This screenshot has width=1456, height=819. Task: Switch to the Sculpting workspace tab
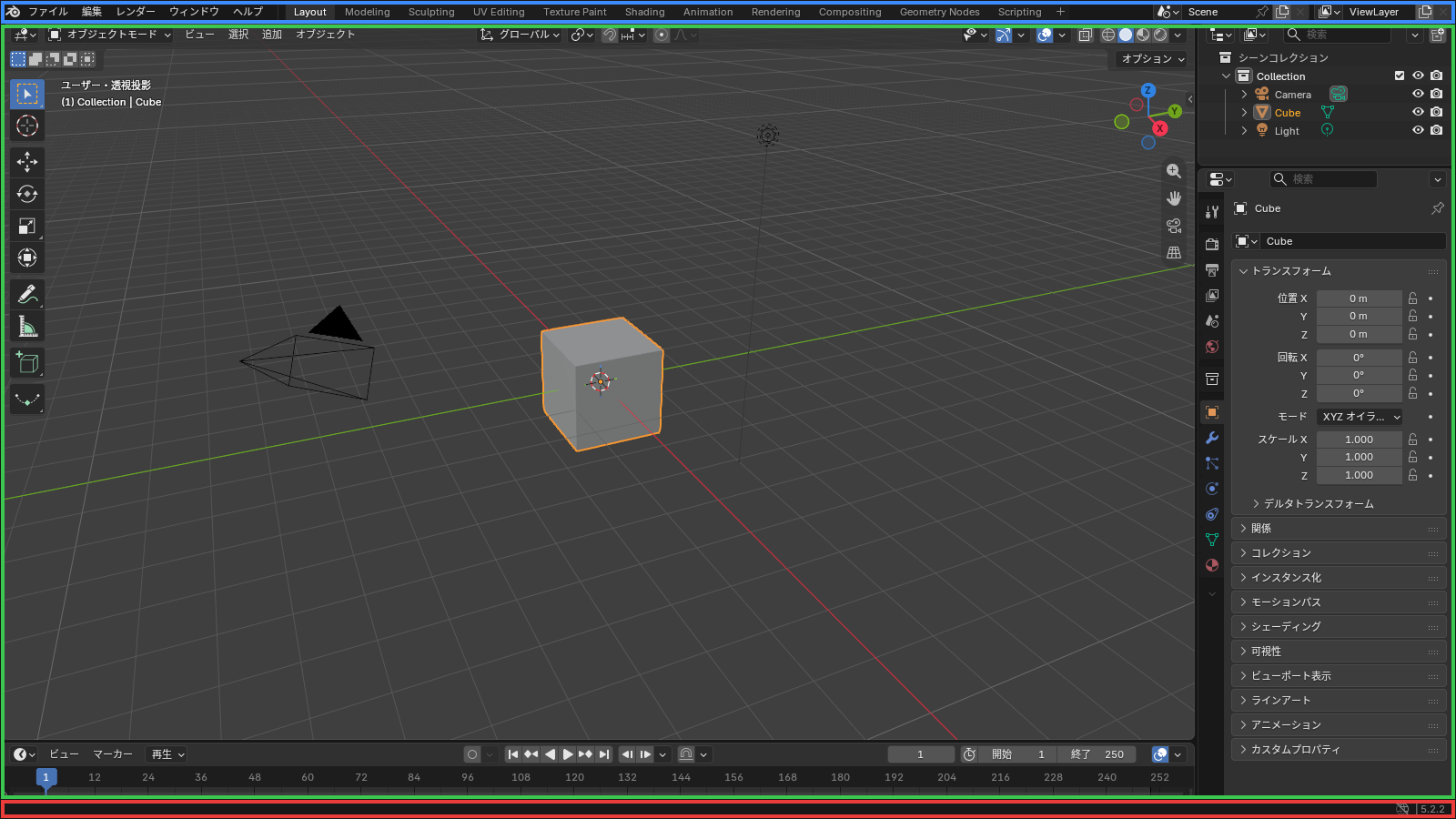pos(431,12)
